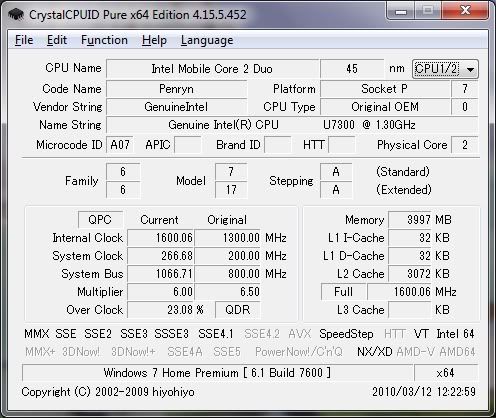
Task: Click Over Clock value 23.08
Action: tap(161, 310)
